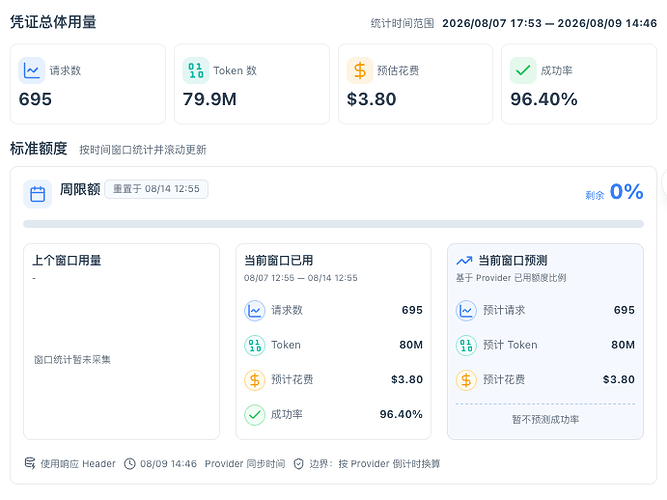Click the Token binary icon in 当前窗口已用
The width and height of the screenshot is (667, 500).
pyautogui.click(x=254, y=345)
